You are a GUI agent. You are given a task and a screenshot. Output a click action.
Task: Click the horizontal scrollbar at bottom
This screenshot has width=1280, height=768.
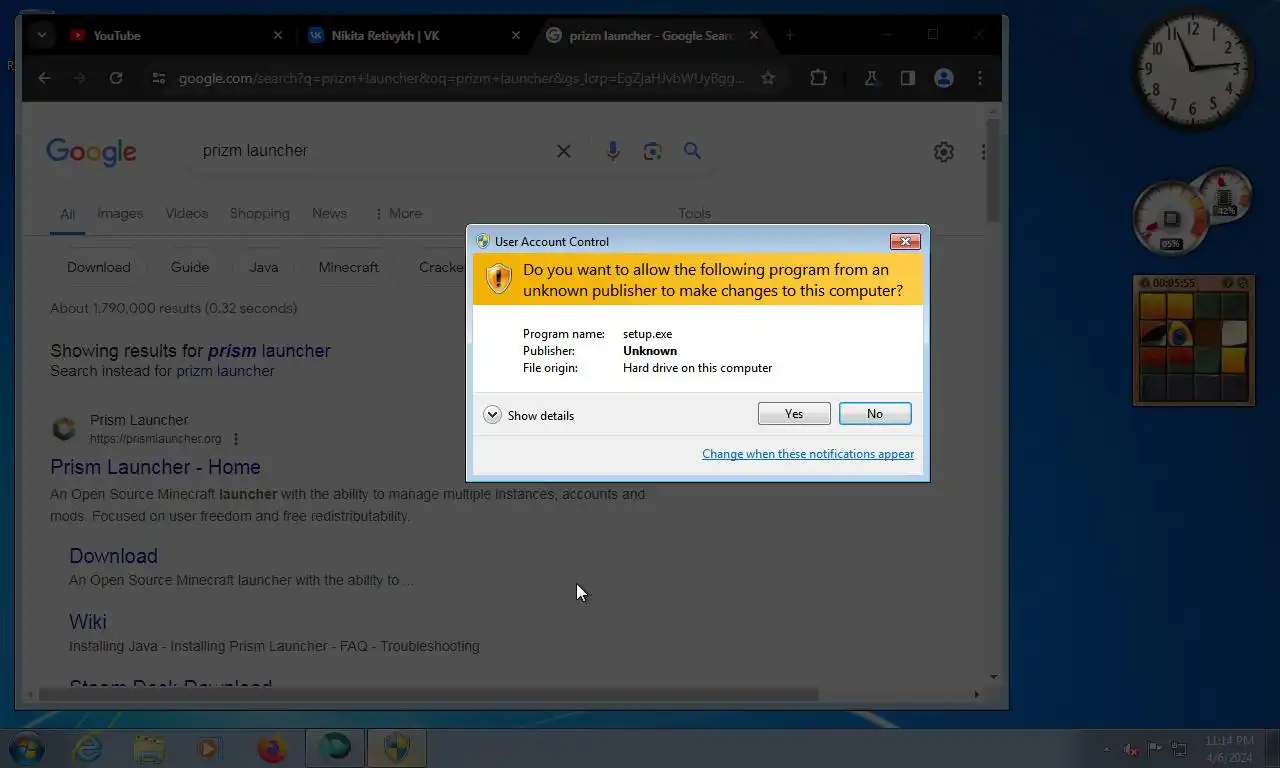click(430, 694)
